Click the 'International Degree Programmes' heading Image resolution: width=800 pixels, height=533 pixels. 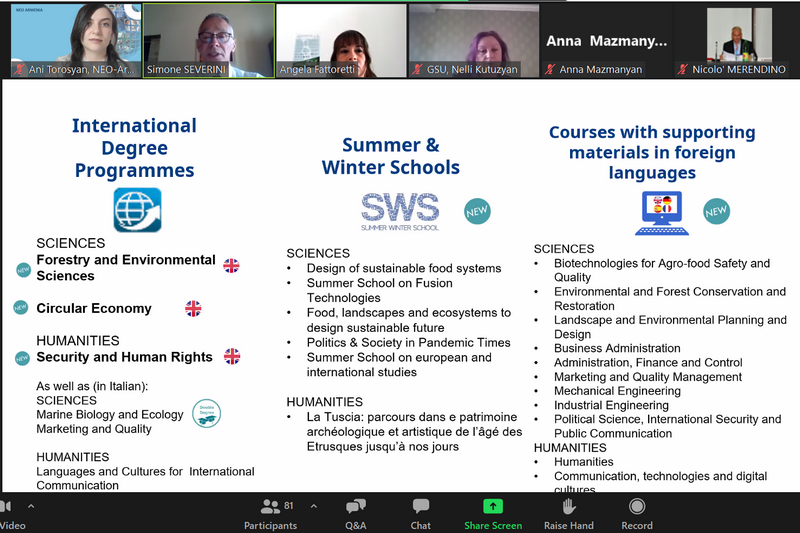(x=134, y=147)
